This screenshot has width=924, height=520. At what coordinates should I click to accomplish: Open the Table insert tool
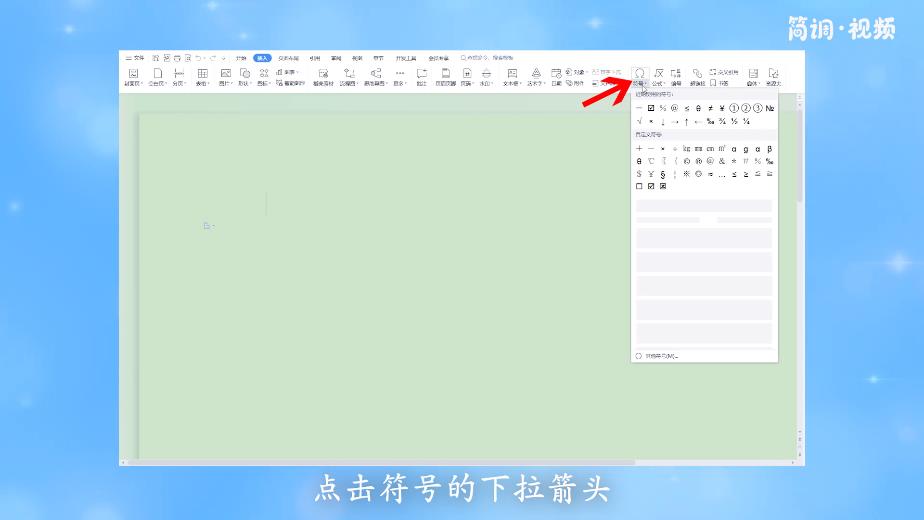click(x=202, y=74)
